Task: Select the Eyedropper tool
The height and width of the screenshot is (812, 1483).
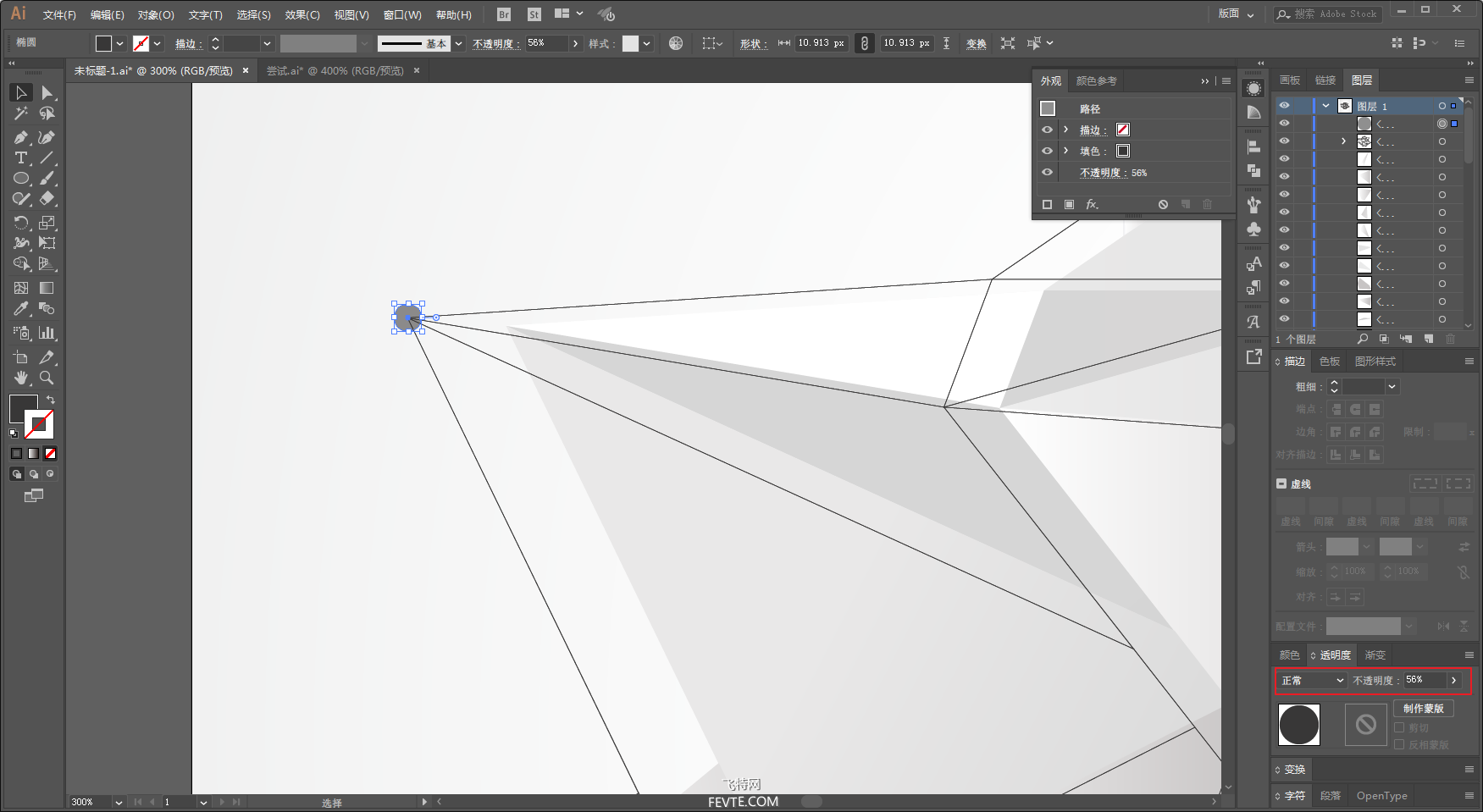Action: 21,308
